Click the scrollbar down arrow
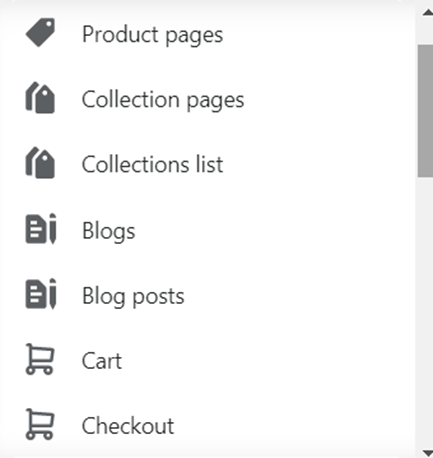The image size is (433, 458). tap(428, 453)
